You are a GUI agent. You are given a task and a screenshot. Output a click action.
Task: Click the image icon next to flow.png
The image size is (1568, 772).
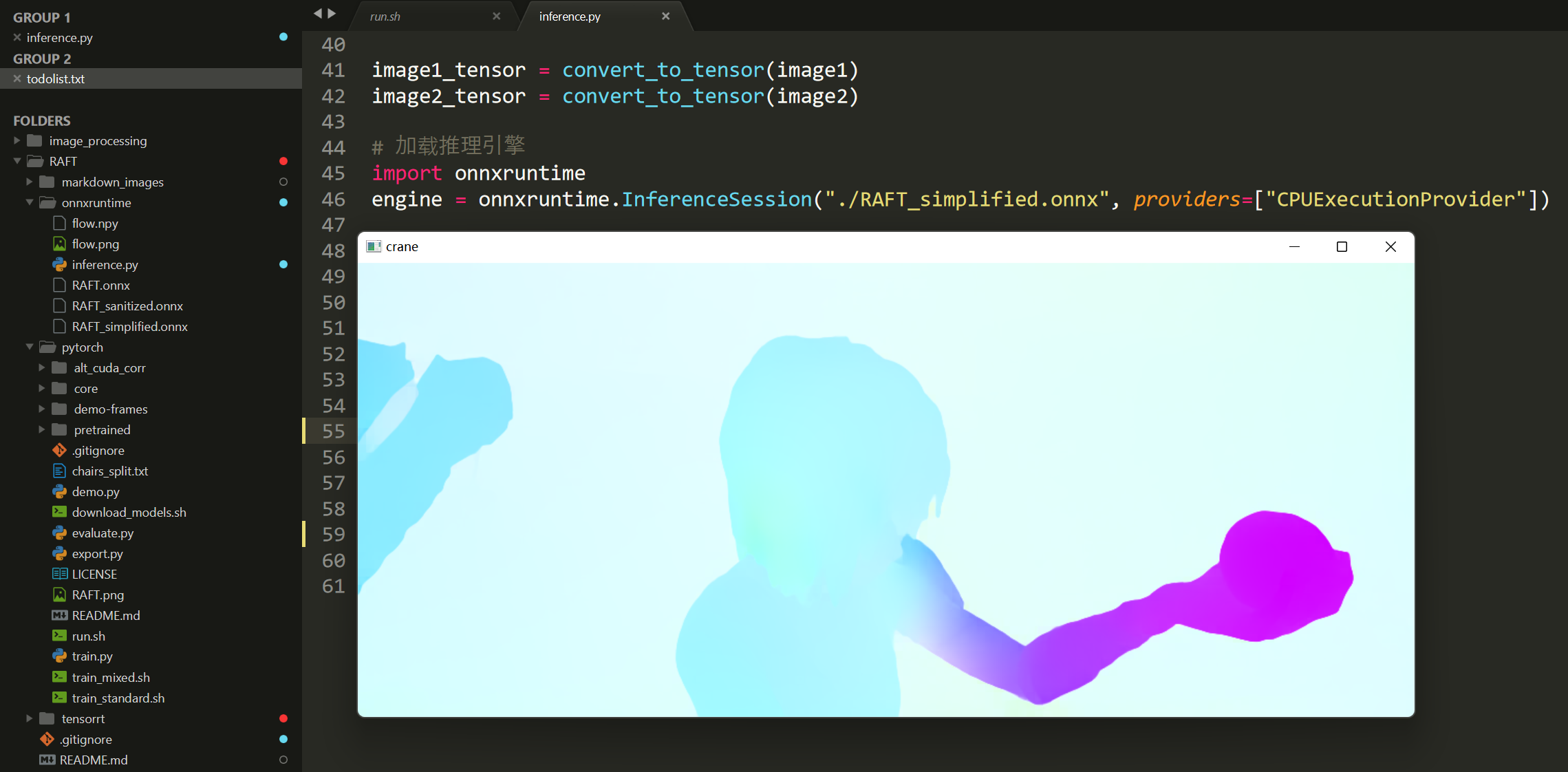(x=59, y=244)
